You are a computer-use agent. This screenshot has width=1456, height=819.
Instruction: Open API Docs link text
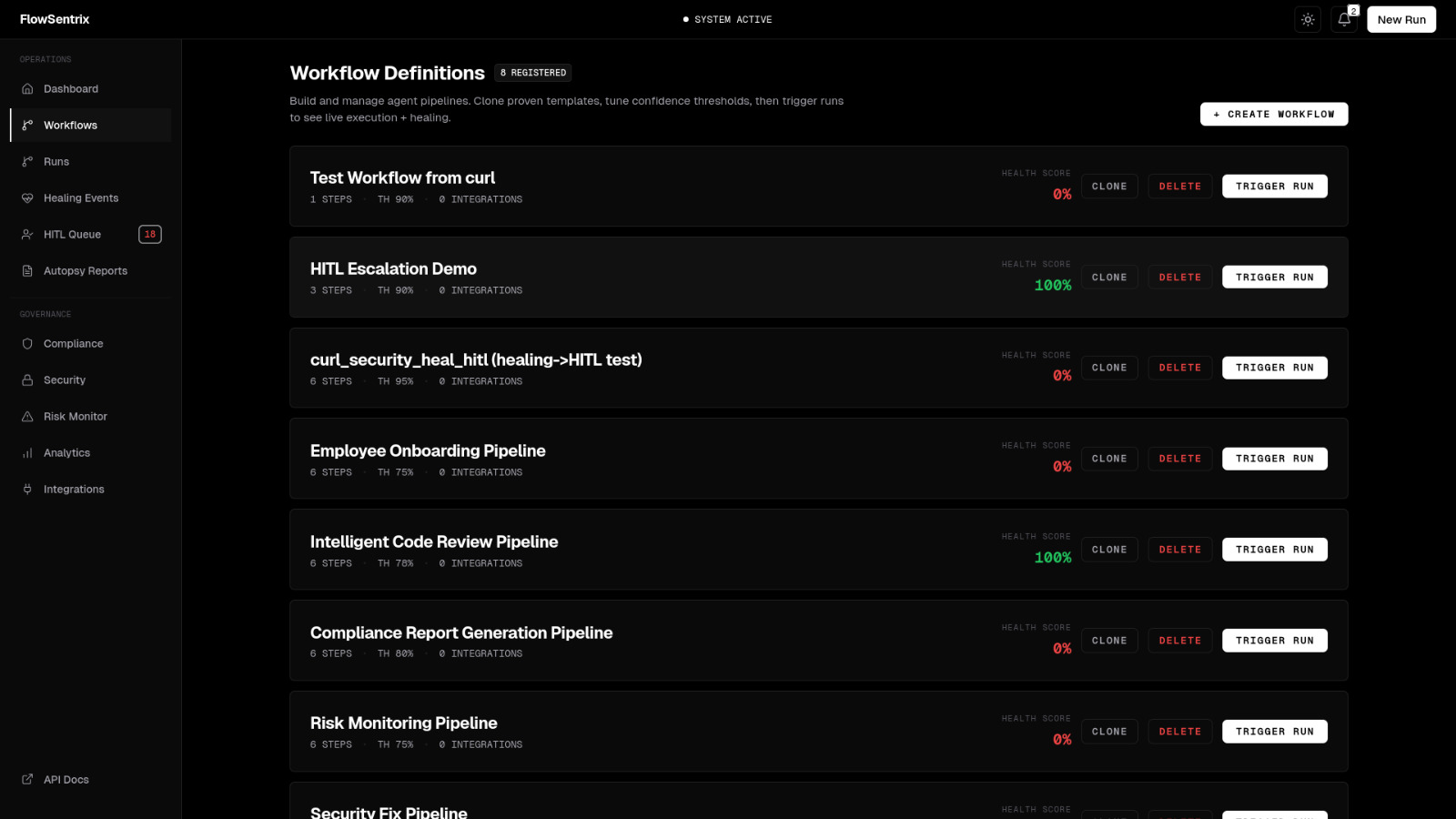66,780
